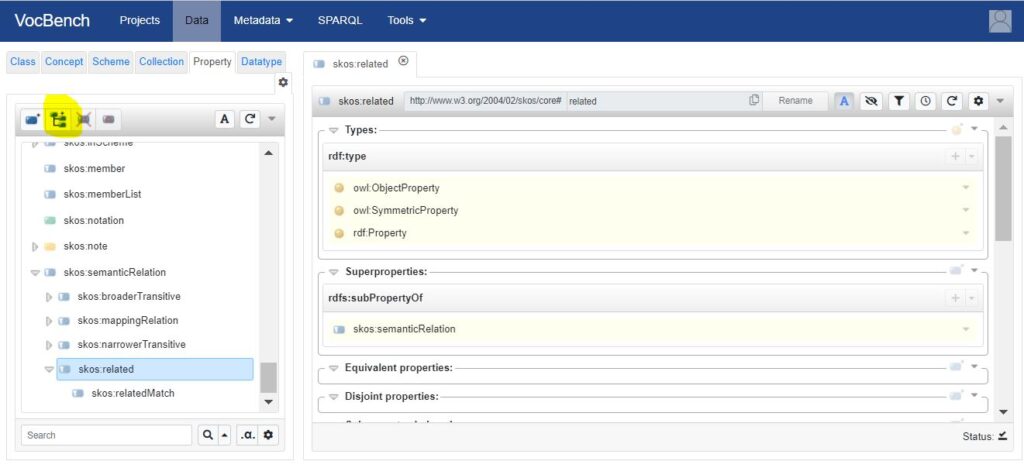Click into the Search input field
The image size is (1024, 468).
coord(106,435)
